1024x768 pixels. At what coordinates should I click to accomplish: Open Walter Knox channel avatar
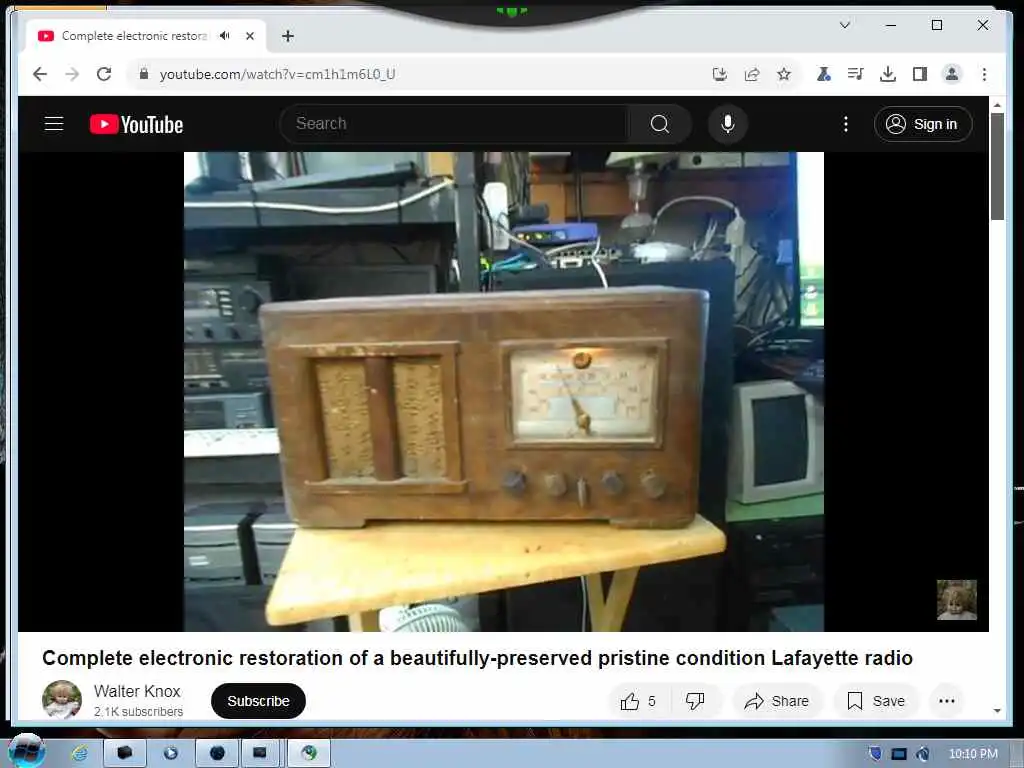(62, 699)
